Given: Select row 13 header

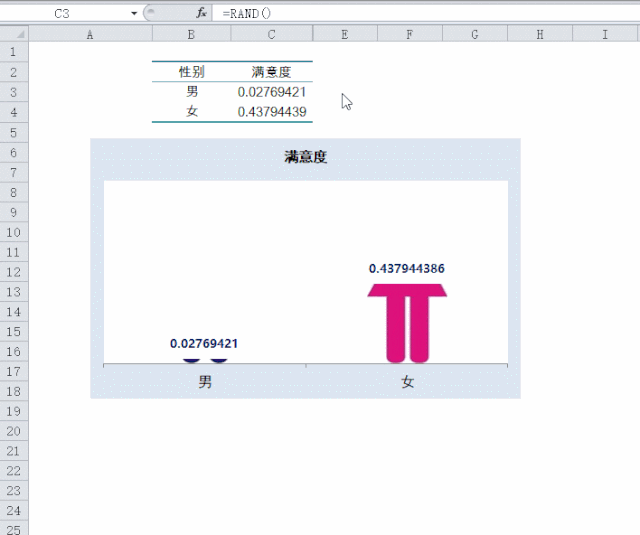Looking at the screenshot, I should [14, 291].
